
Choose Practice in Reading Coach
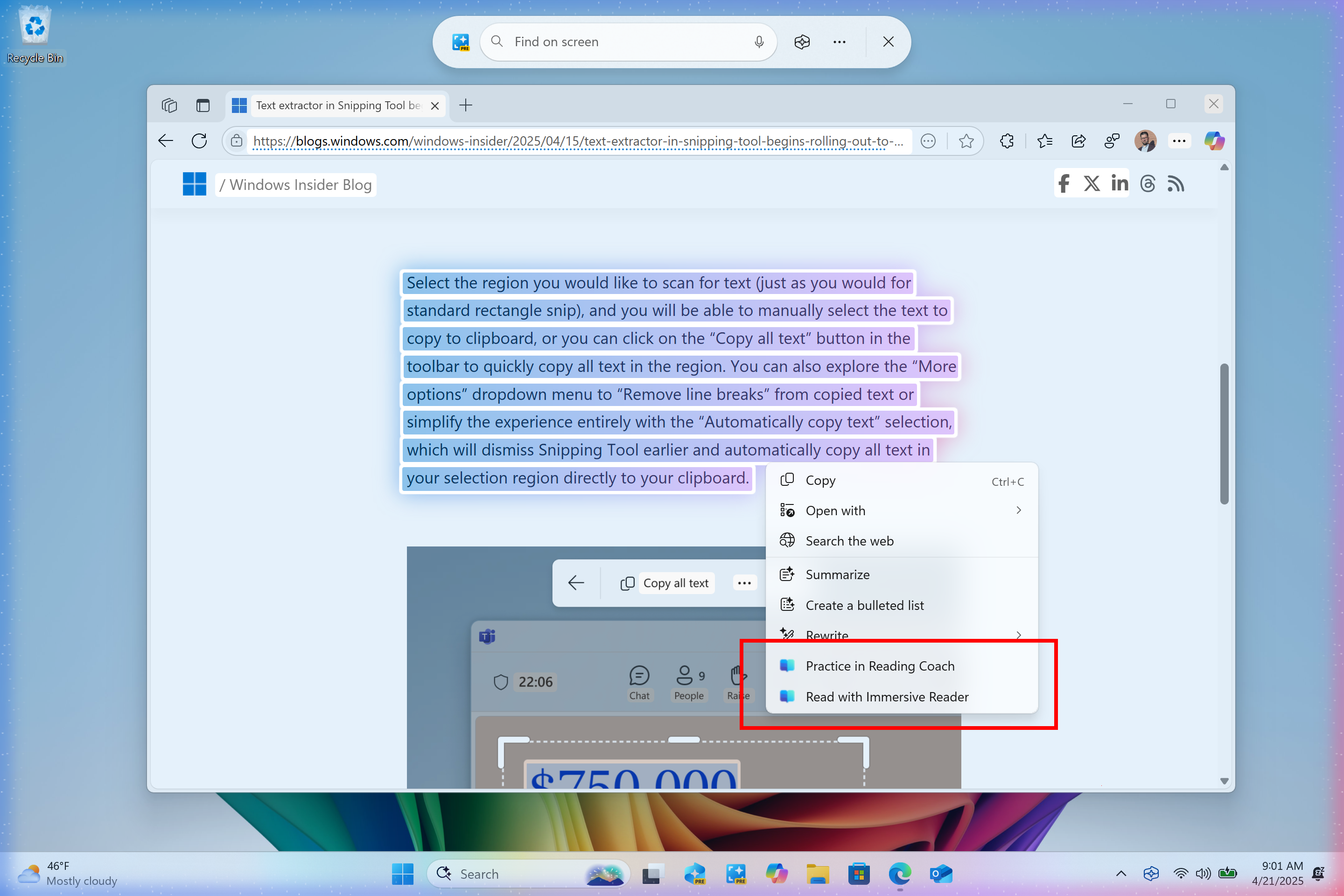click(880, 666)
